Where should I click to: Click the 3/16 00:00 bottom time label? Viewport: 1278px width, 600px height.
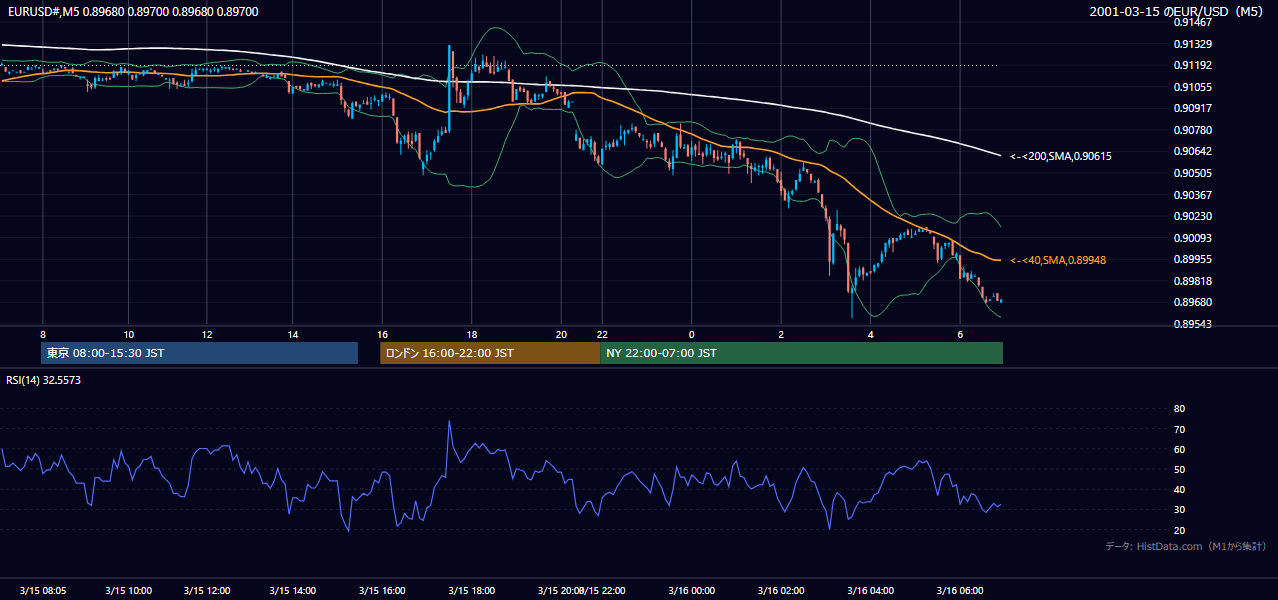pos(691,591)
